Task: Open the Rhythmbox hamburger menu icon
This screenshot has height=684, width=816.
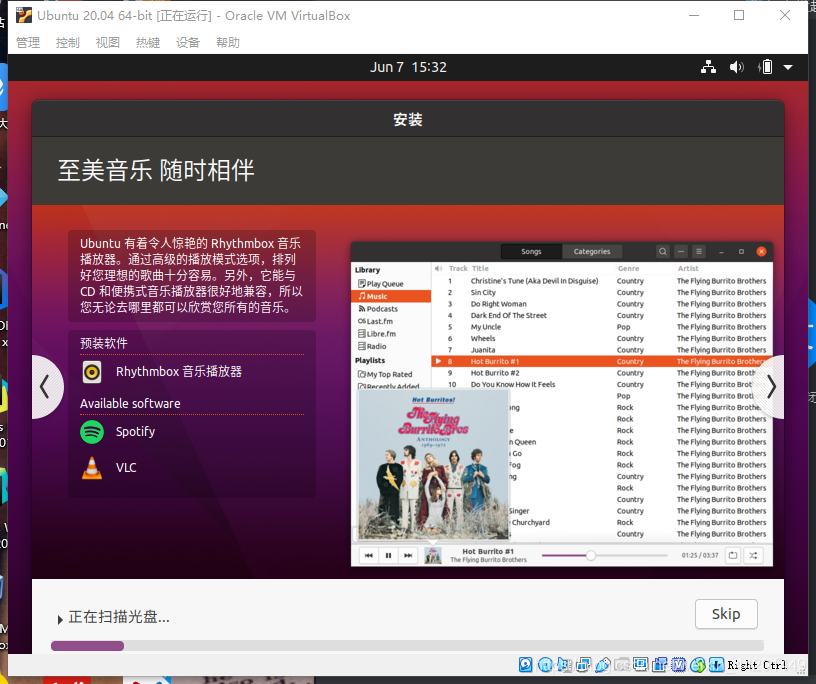Action: coord(699,251)
